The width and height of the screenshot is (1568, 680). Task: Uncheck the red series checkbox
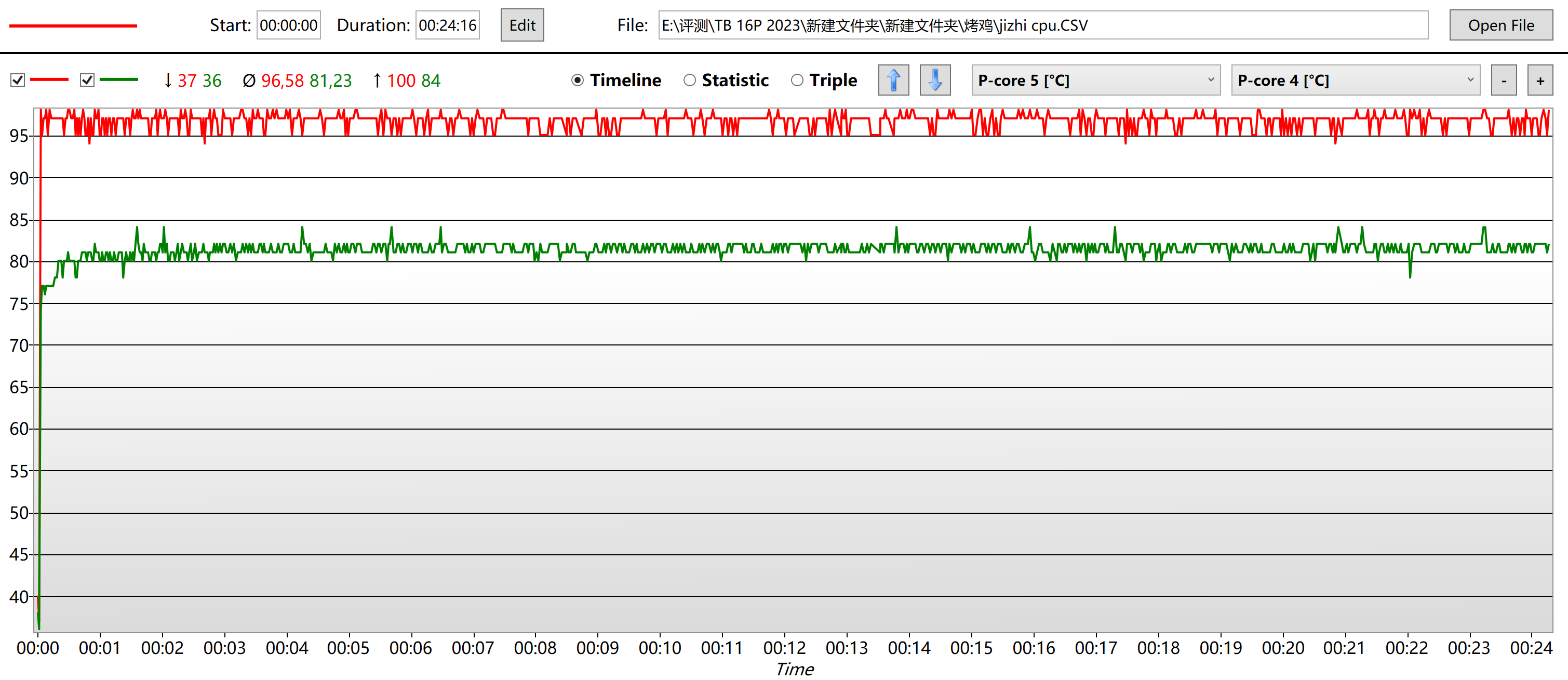coord(18,81)
